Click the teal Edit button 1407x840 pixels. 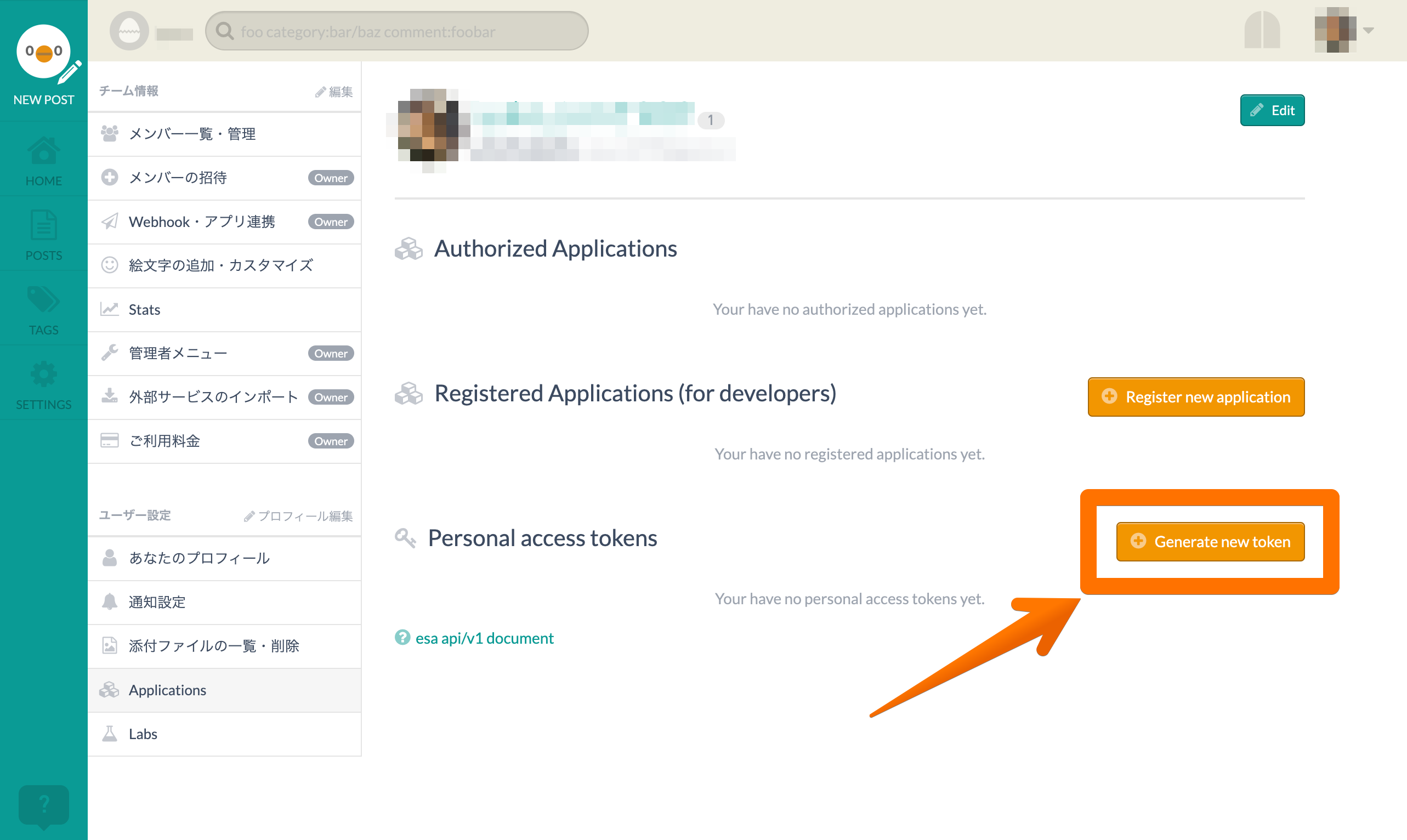point(1272,110)
